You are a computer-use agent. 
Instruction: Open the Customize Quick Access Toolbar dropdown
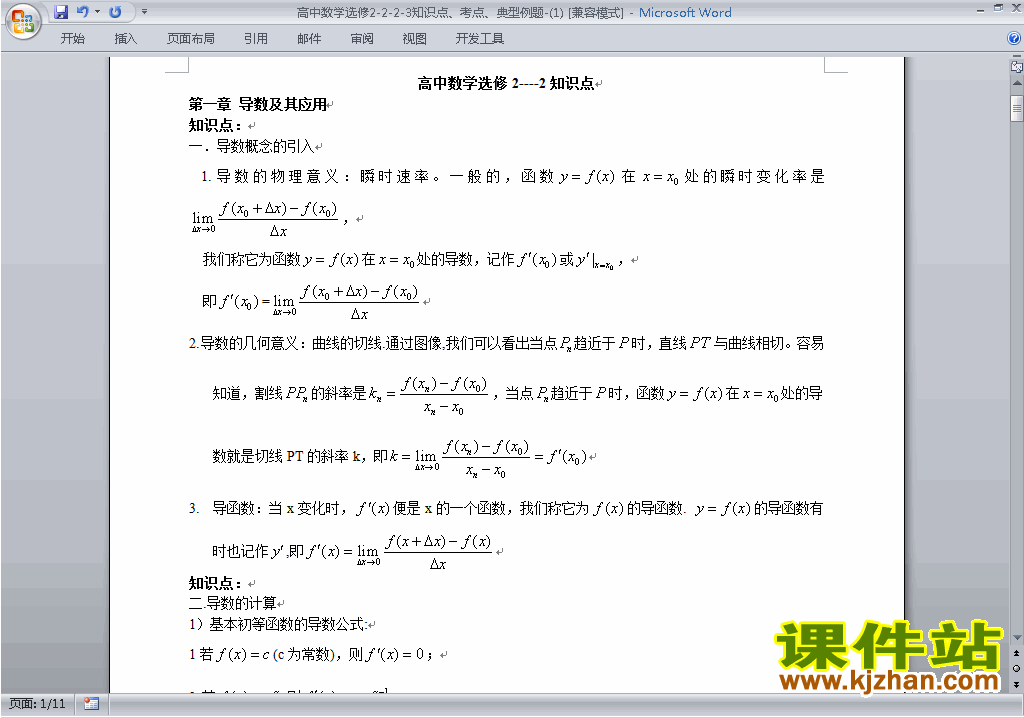click(x=144, y=12)
